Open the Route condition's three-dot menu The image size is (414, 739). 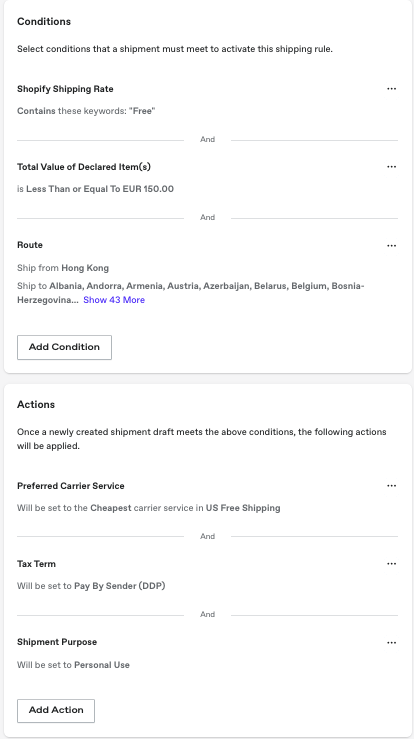(391, 246)
